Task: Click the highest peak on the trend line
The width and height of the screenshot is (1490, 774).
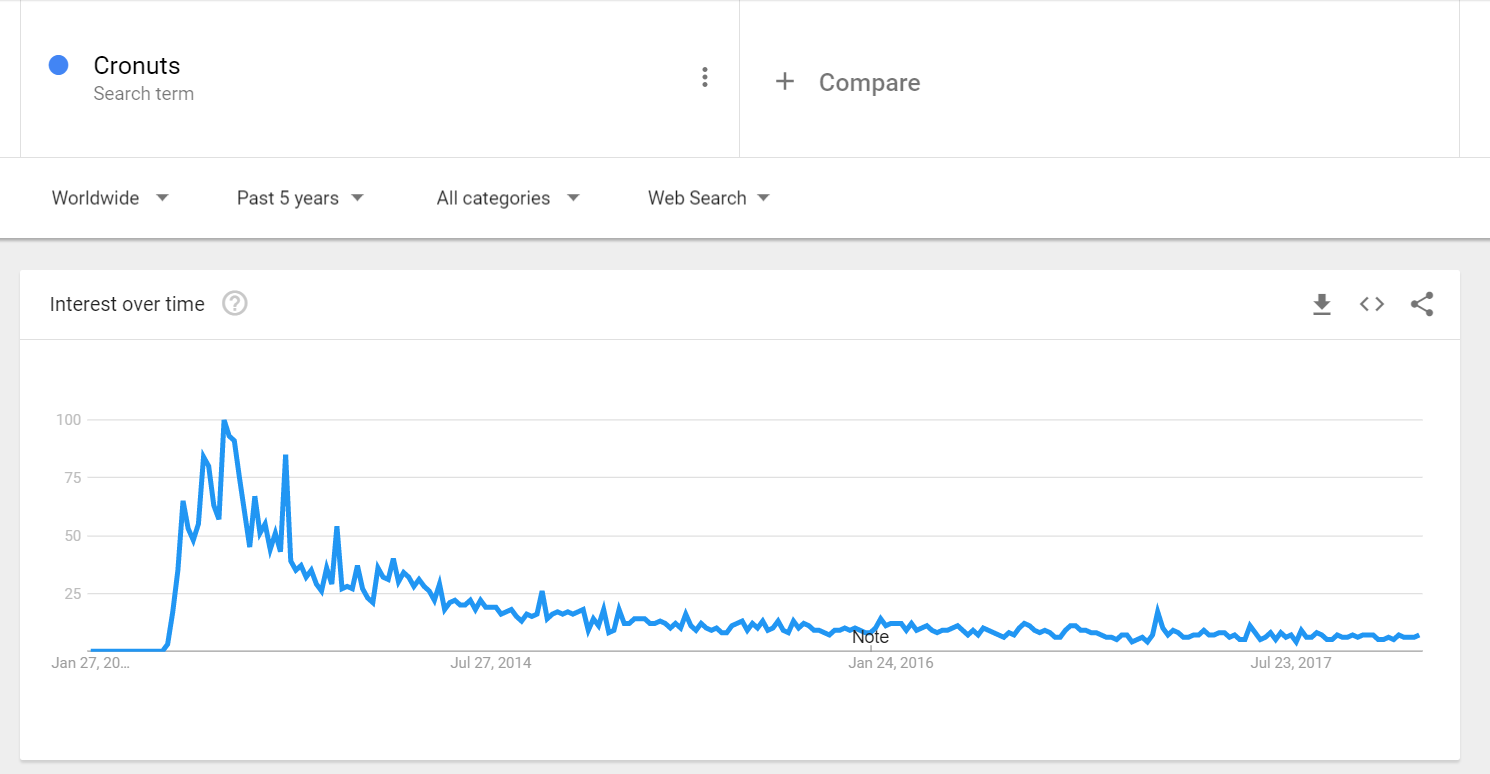Action: [224, 421]
